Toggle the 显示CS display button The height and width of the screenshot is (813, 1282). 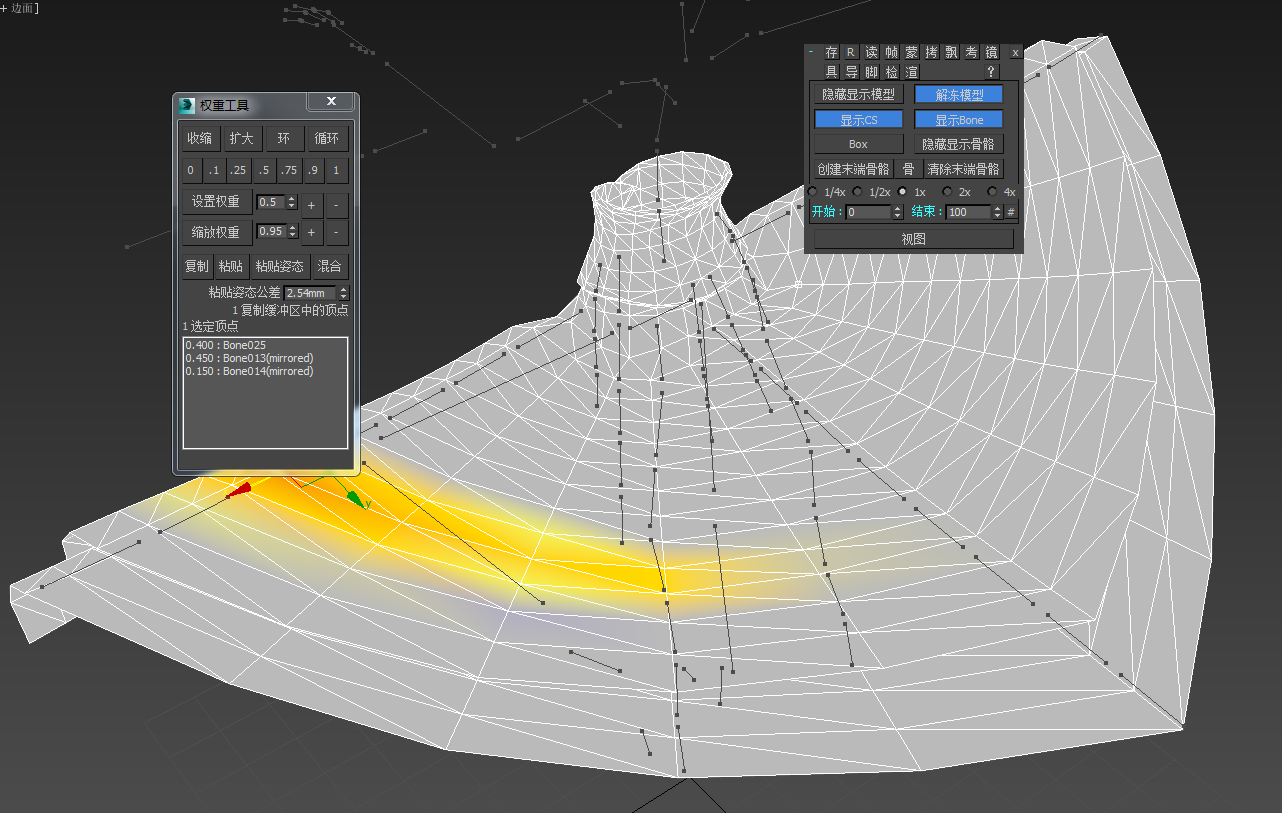click(x=859, y=120)
